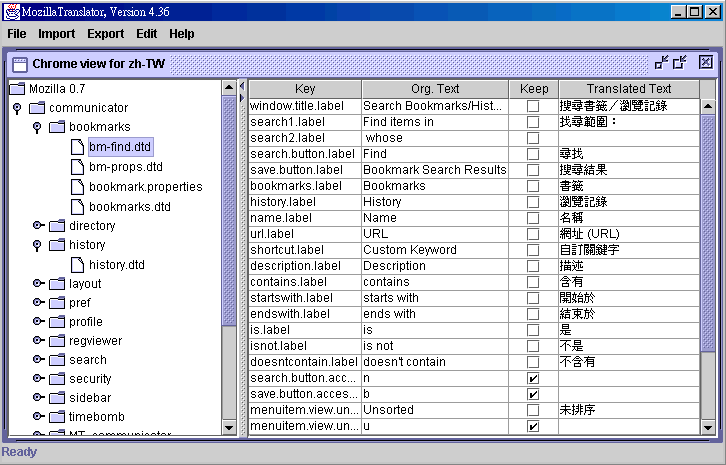
Task: Expand the timebomb tree node
Action: click(x=38, y=416)
